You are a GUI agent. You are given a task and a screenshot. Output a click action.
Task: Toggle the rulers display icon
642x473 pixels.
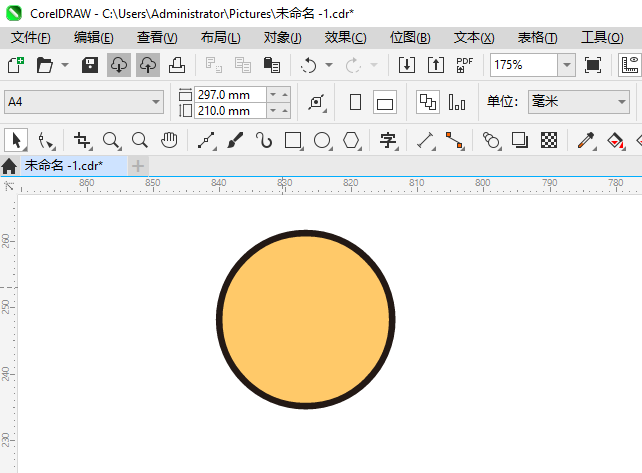[x=630, y=65]
